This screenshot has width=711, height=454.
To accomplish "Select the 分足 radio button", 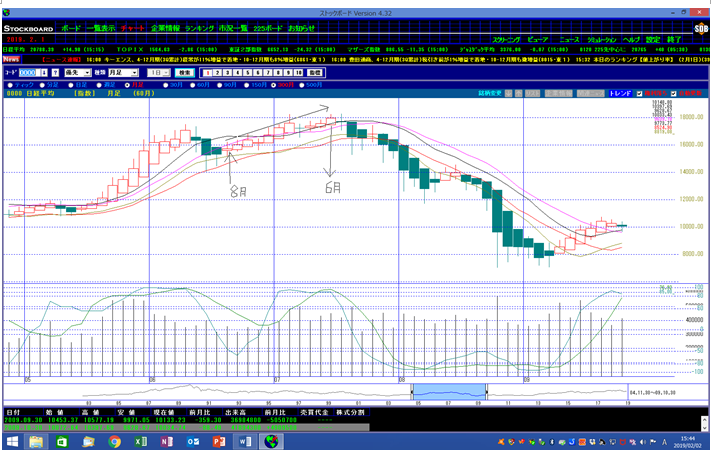I will click(42, 85).
